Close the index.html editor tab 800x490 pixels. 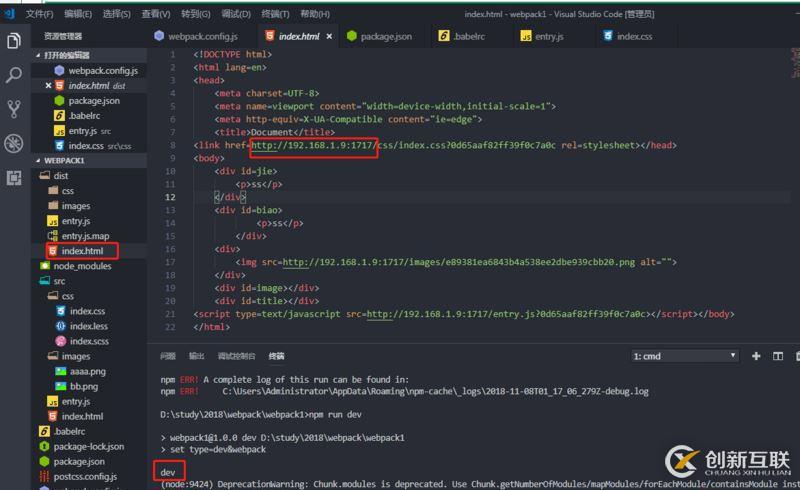pos(329,36)
